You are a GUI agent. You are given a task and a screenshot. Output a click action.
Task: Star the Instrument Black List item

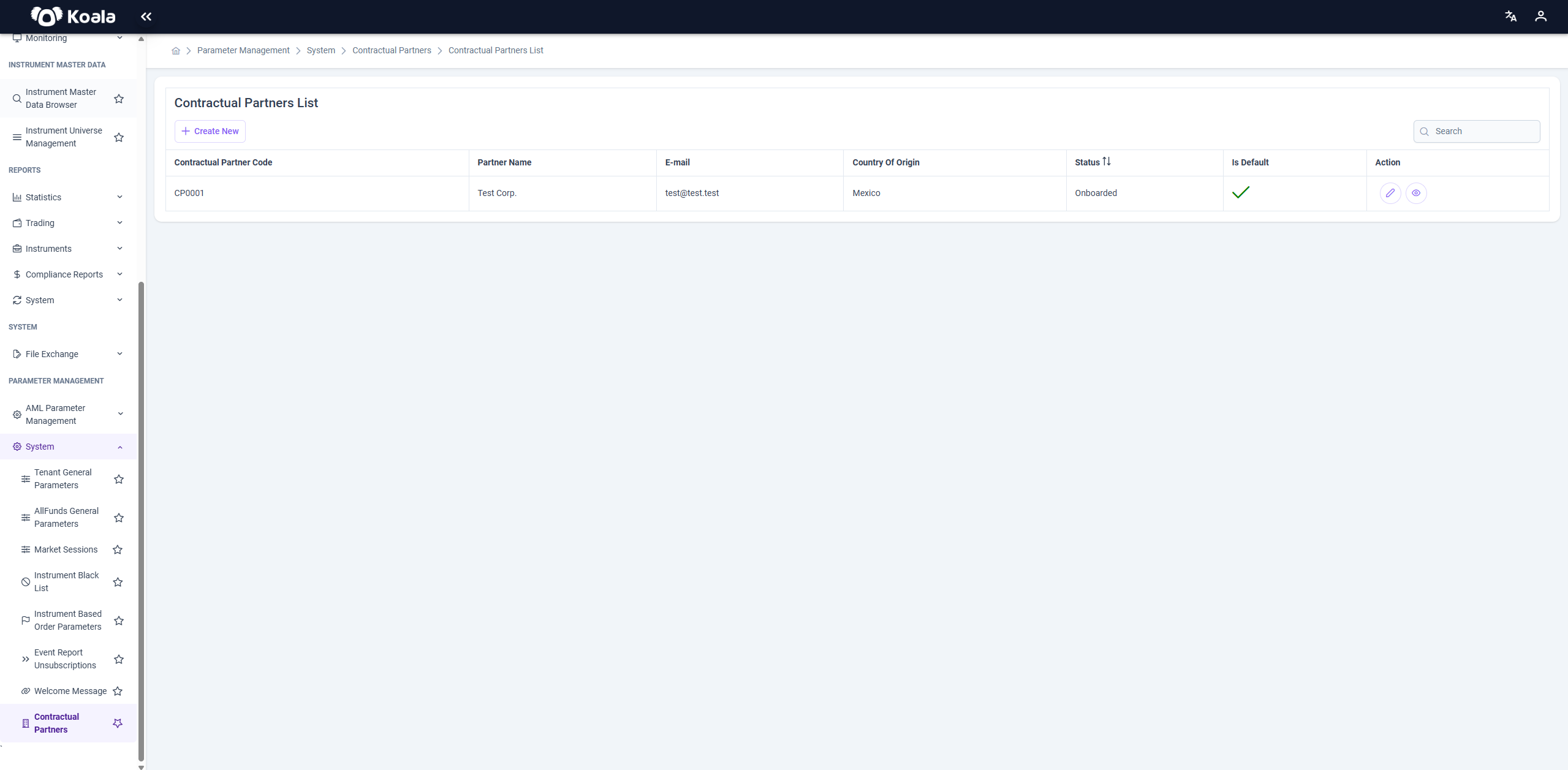pyautogui.click(x=118, y=582)
